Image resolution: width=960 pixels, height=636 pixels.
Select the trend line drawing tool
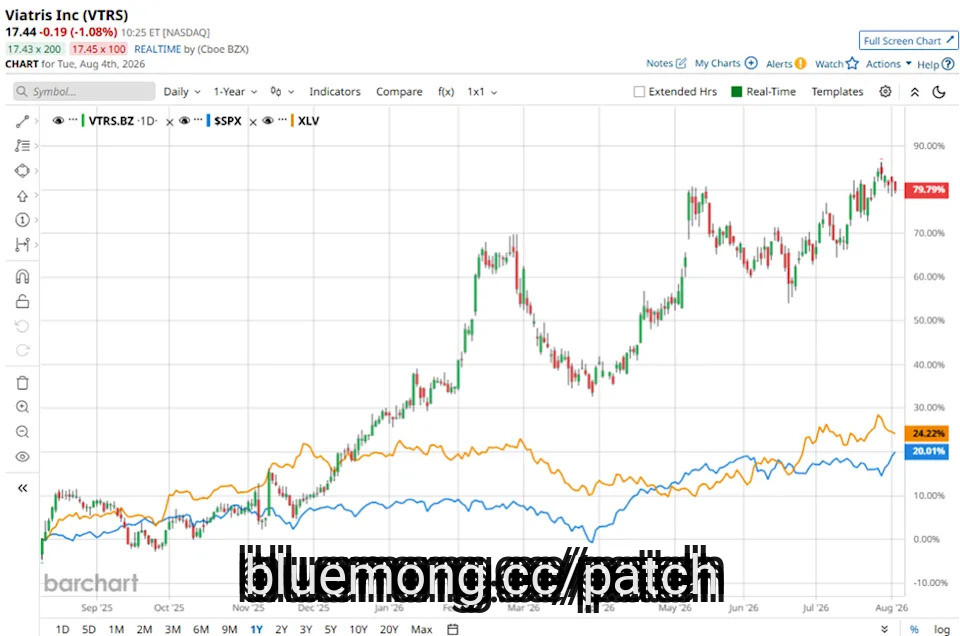coord(22,121)
